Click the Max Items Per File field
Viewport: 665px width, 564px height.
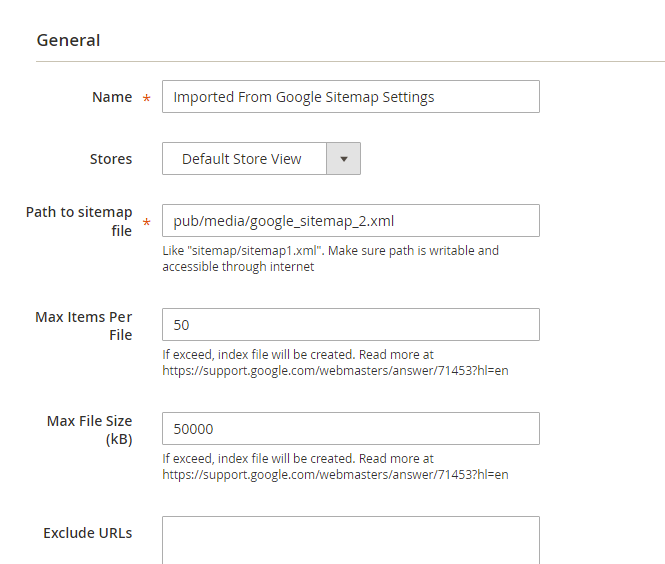[x=350, y=325]
